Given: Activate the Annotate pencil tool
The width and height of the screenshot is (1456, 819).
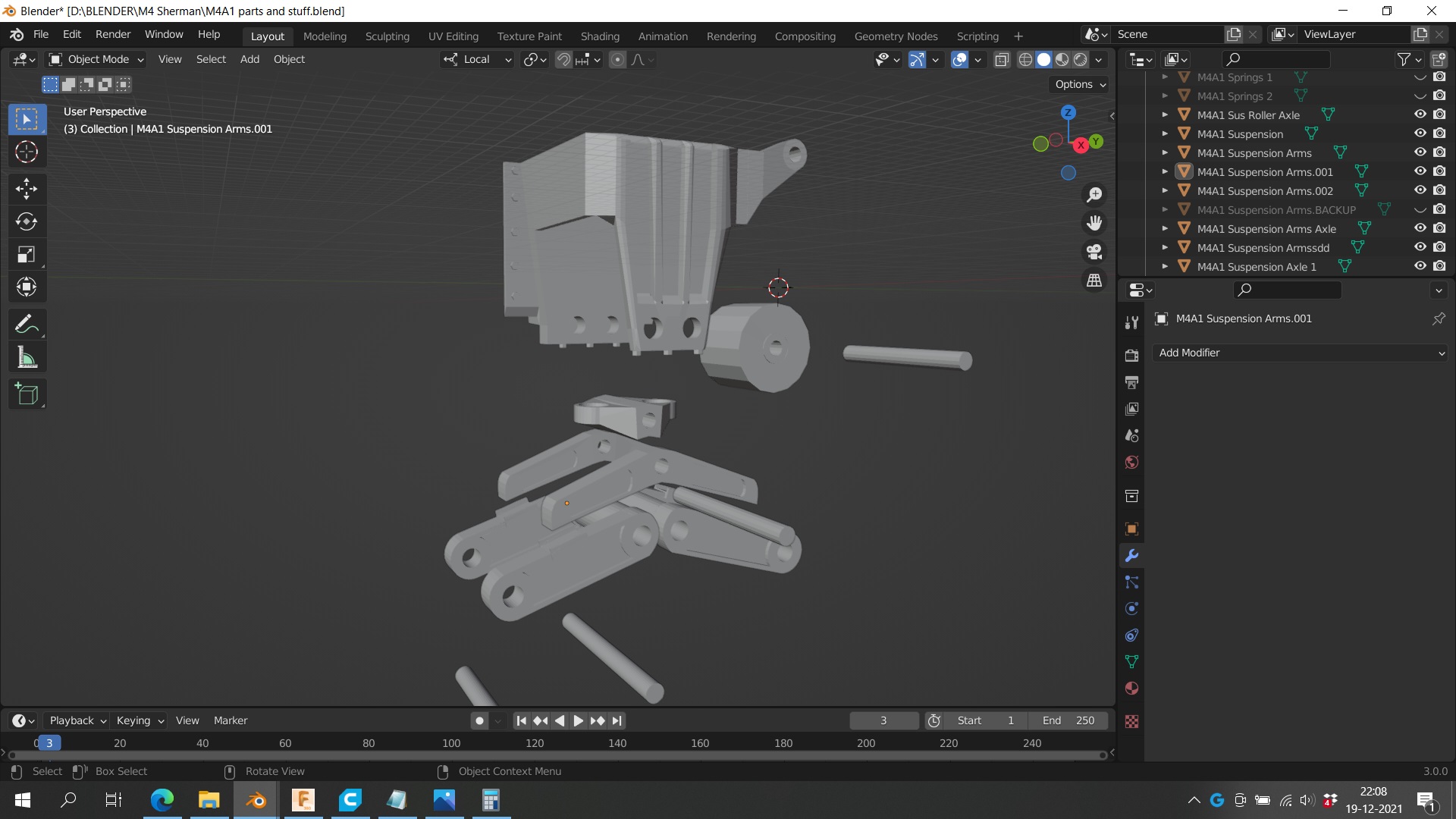Looking at the screenshot, I should pos(27,325).
